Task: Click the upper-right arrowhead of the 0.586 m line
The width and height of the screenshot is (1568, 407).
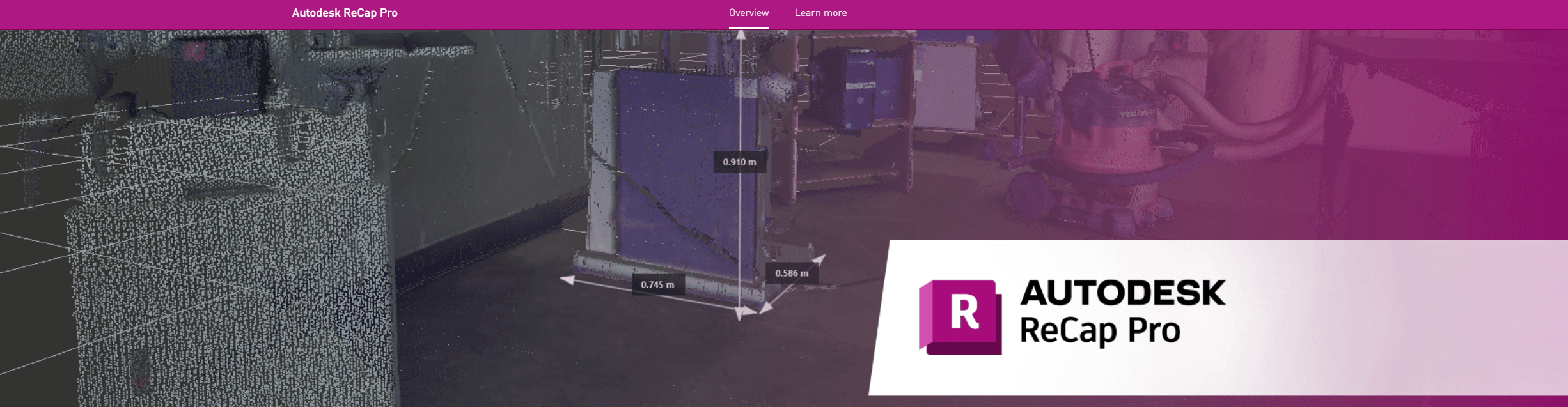Action: coord(820,259)
